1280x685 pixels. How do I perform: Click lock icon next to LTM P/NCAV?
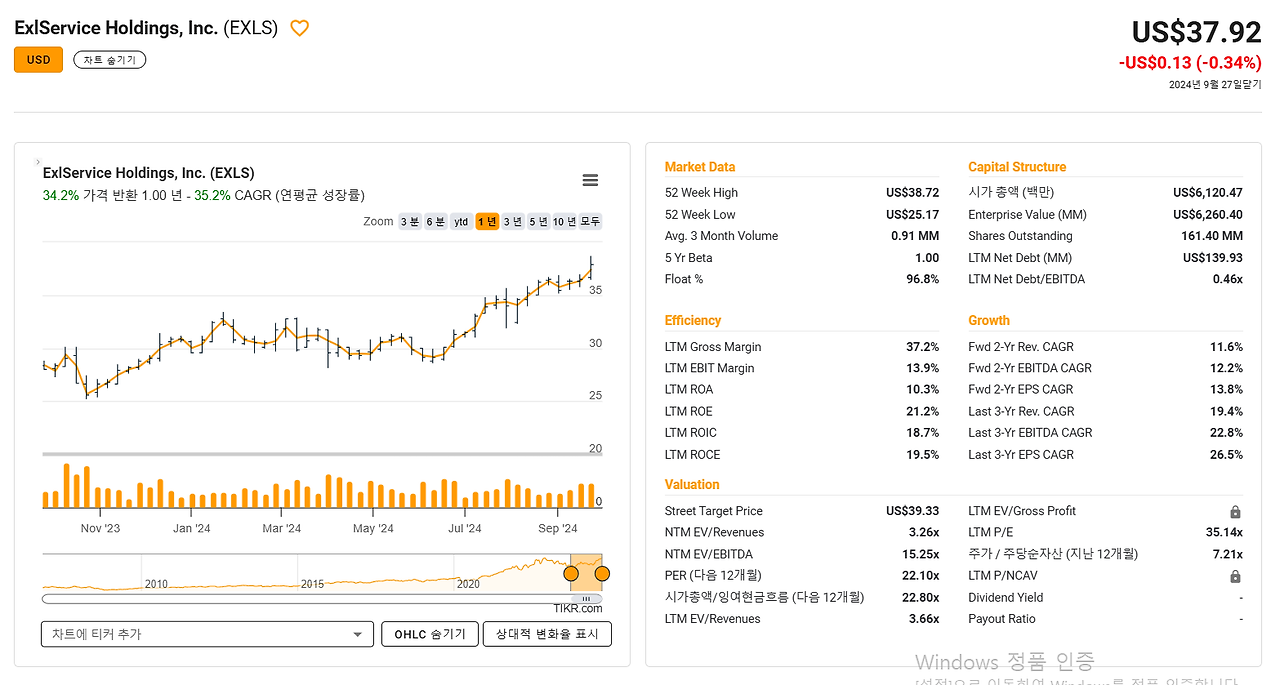pyautogui.click(x=1235, y=576)
